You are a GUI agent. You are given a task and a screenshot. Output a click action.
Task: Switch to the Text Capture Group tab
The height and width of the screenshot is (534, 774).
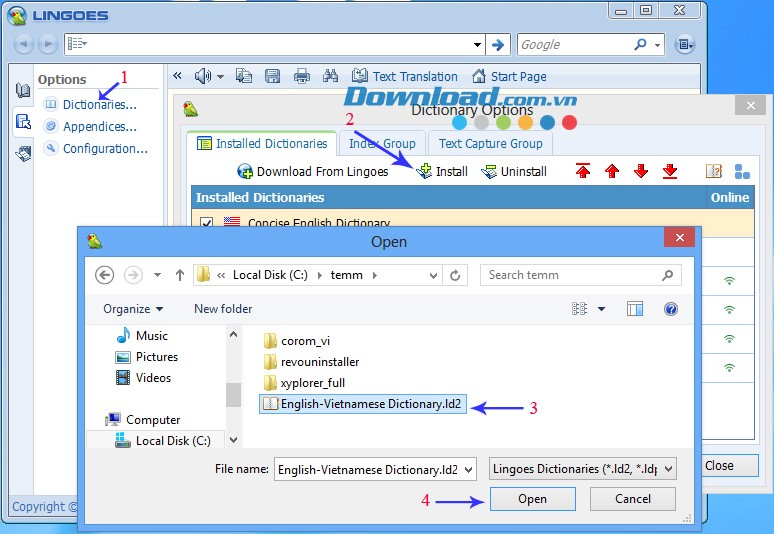490,143
